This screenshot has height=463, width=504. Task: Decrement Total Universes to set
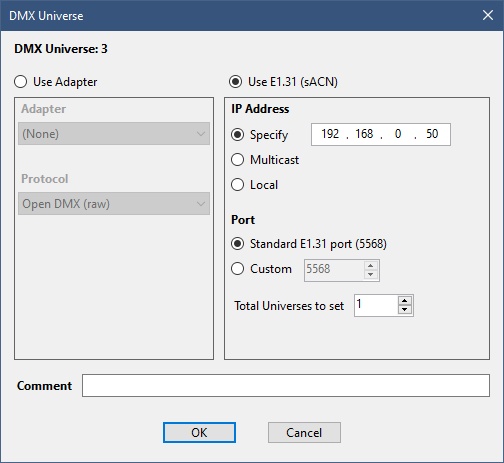point(405,310)
